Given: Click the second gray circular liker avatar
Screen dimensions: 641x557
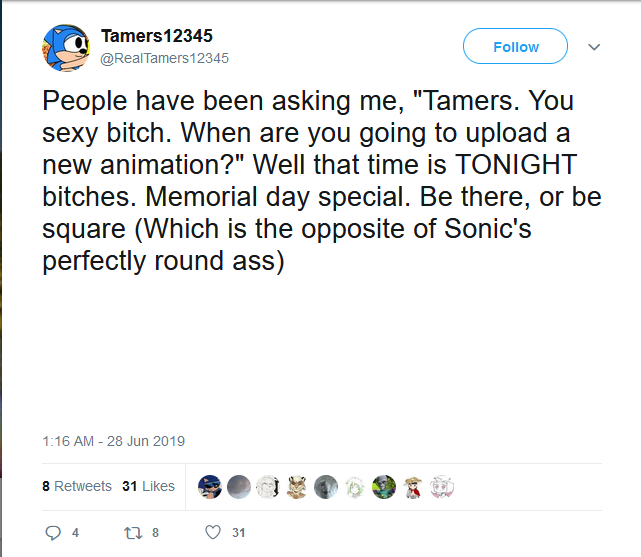Looking at the screenshot, I should coord(239,487).
